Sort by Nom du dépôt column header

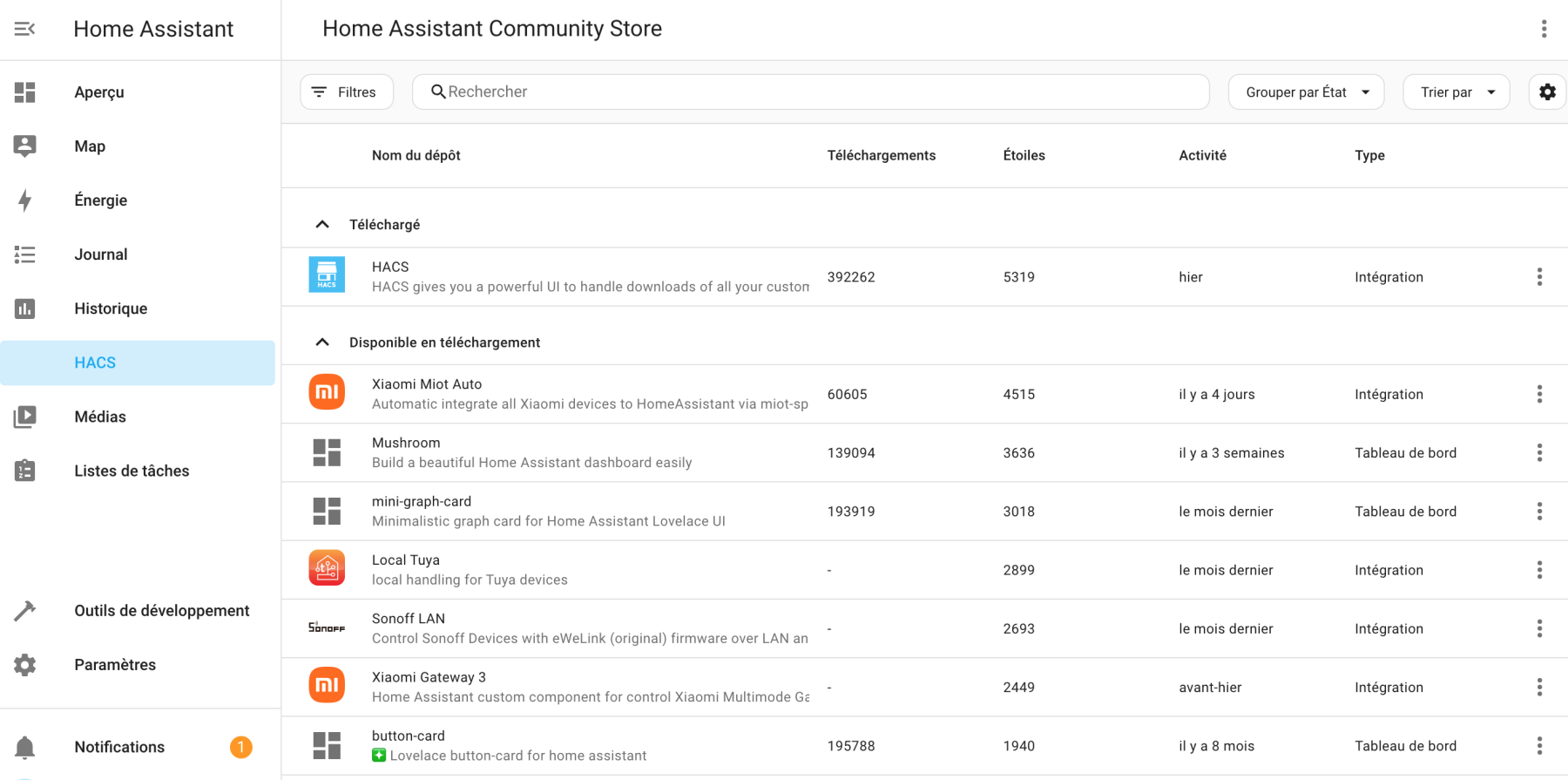[416, 155]
